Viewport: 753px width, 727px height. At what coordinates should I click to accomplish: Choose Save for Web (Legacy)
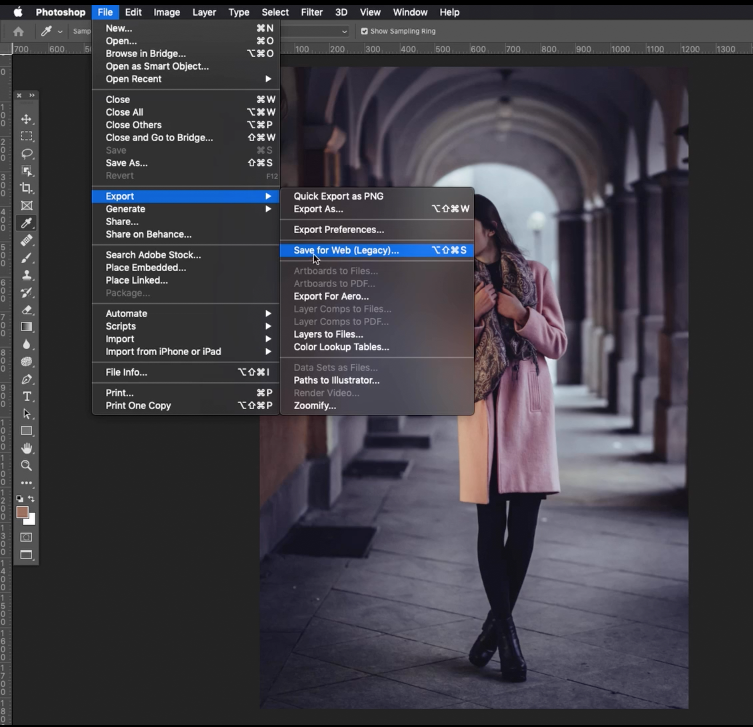point(346,251)
